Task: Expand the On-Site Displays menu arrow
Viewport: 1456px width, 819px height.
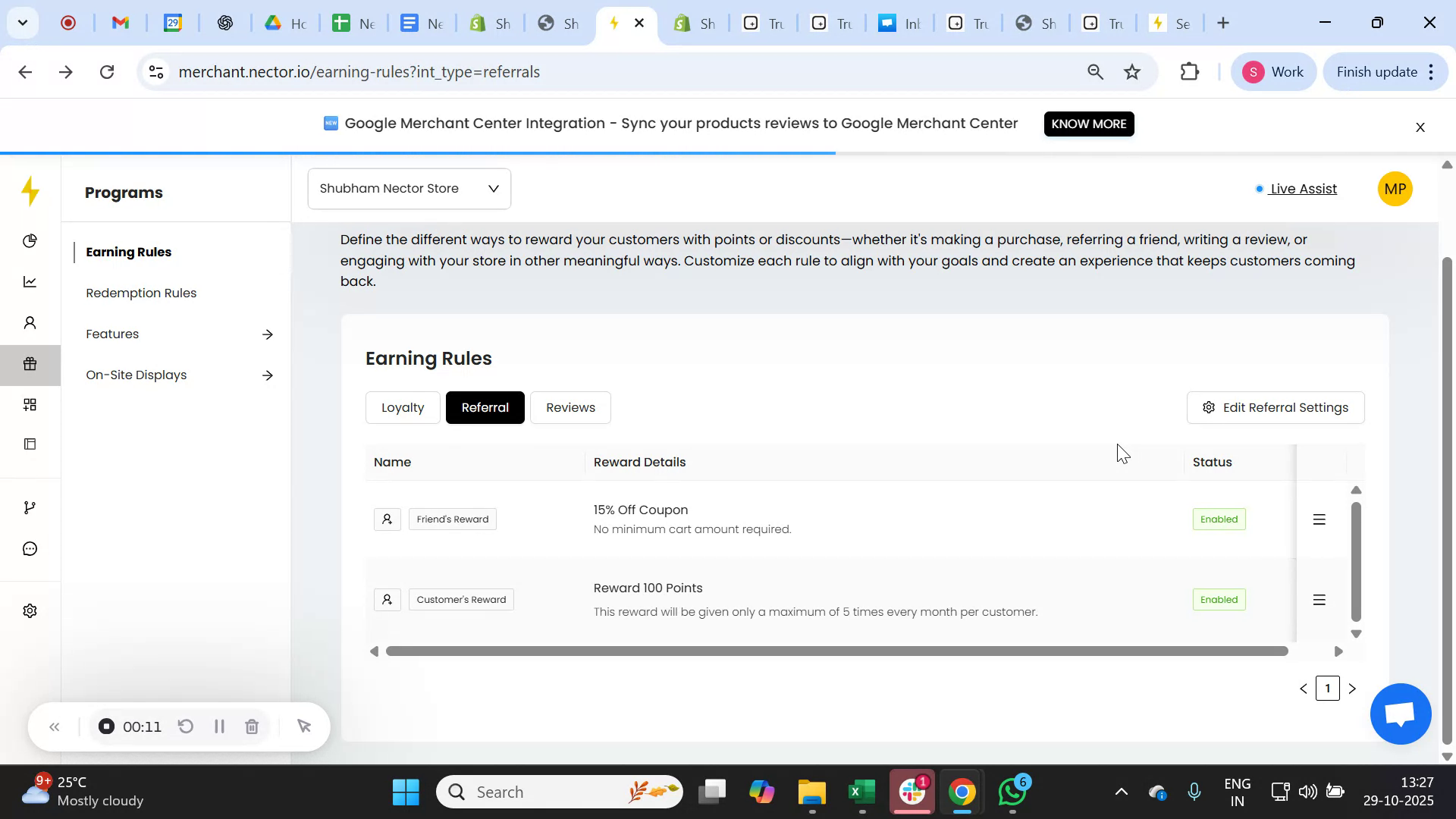Action: (x=268, y=375)
